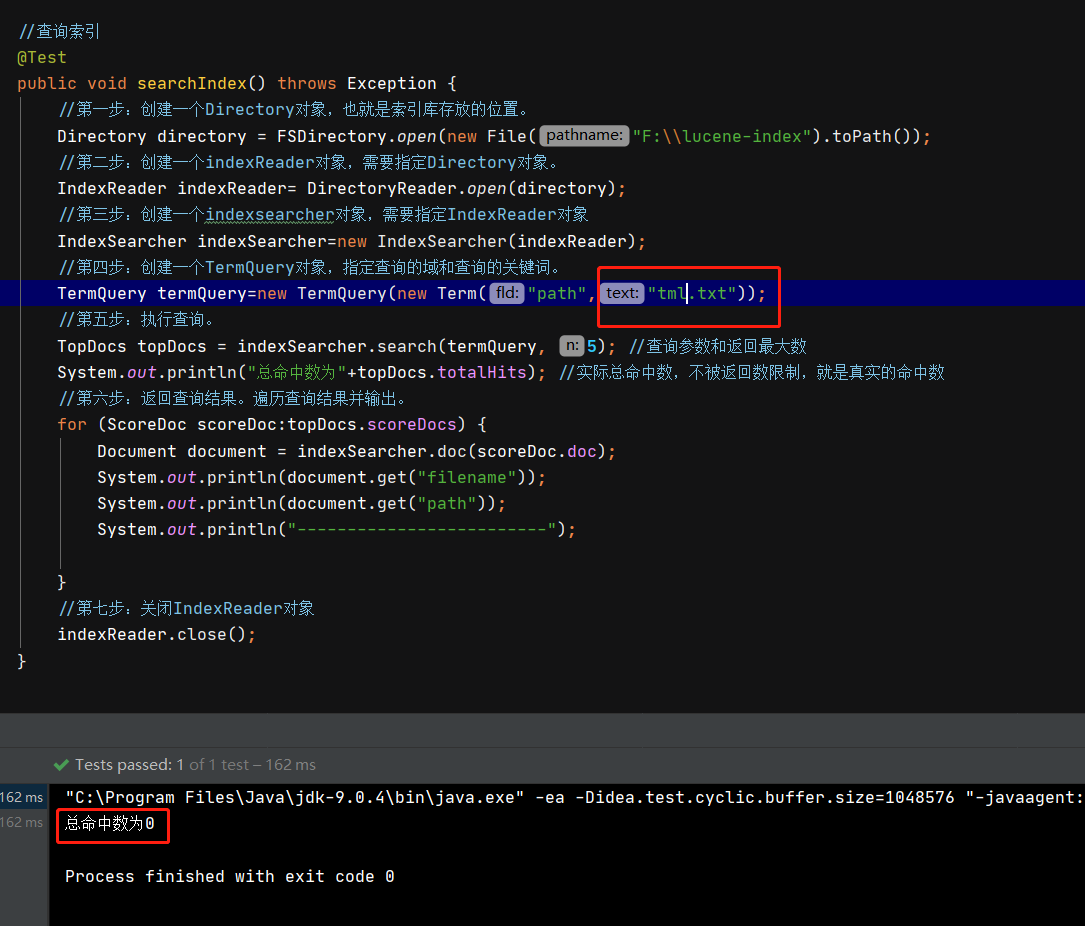
Task: Click the 查询参数和返回最大数 comment
Action: pos(718,346)
